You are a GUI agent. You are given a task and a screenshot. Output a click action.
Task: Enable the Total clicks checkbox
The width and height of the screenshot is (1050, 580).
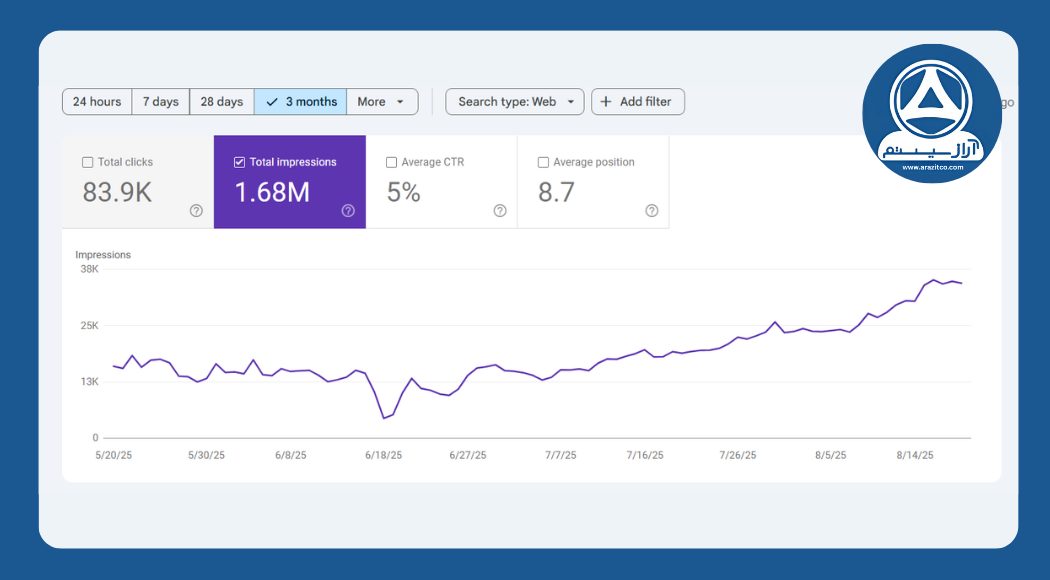88,162
